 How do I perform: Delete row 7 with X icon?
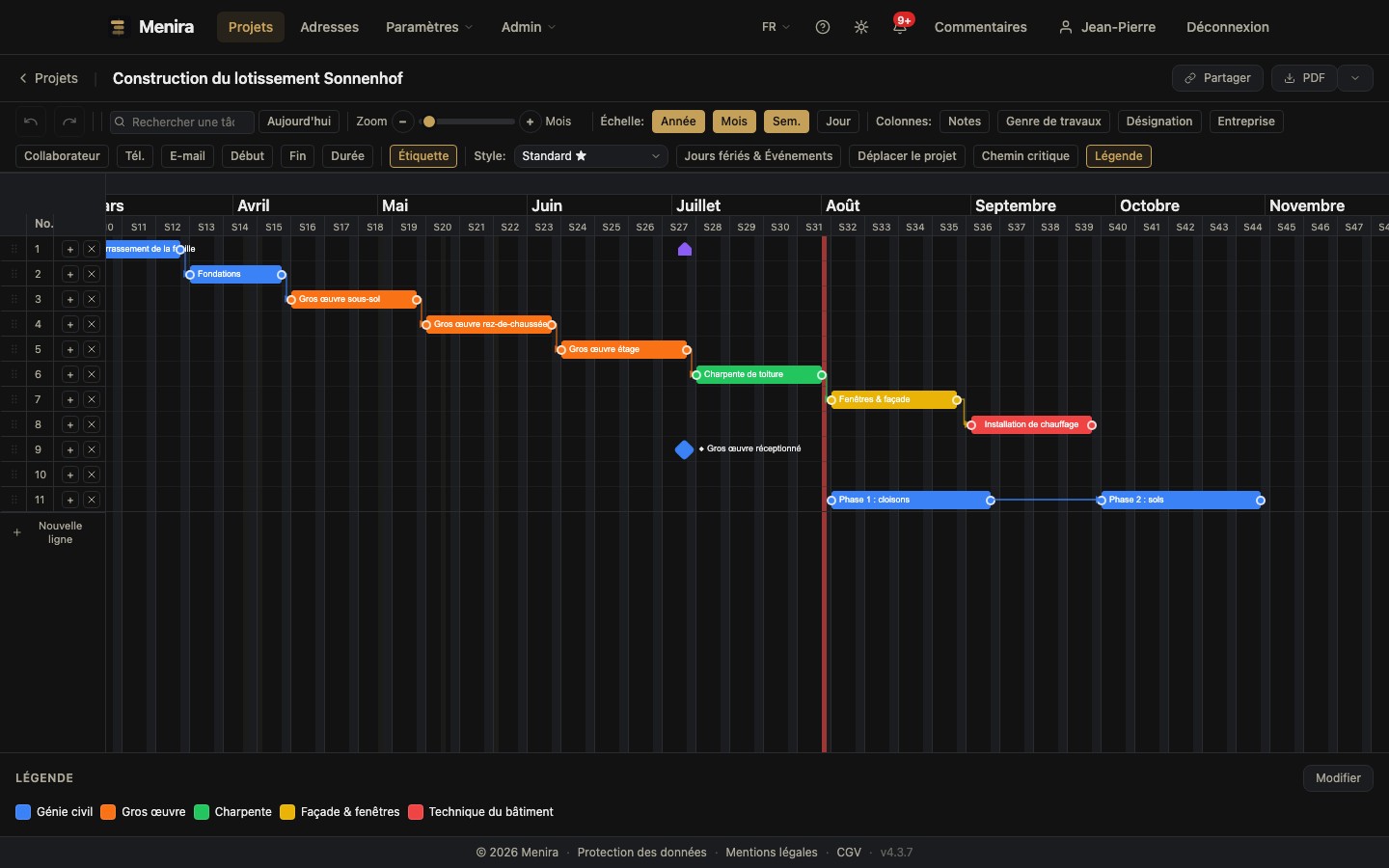(92, 399)
